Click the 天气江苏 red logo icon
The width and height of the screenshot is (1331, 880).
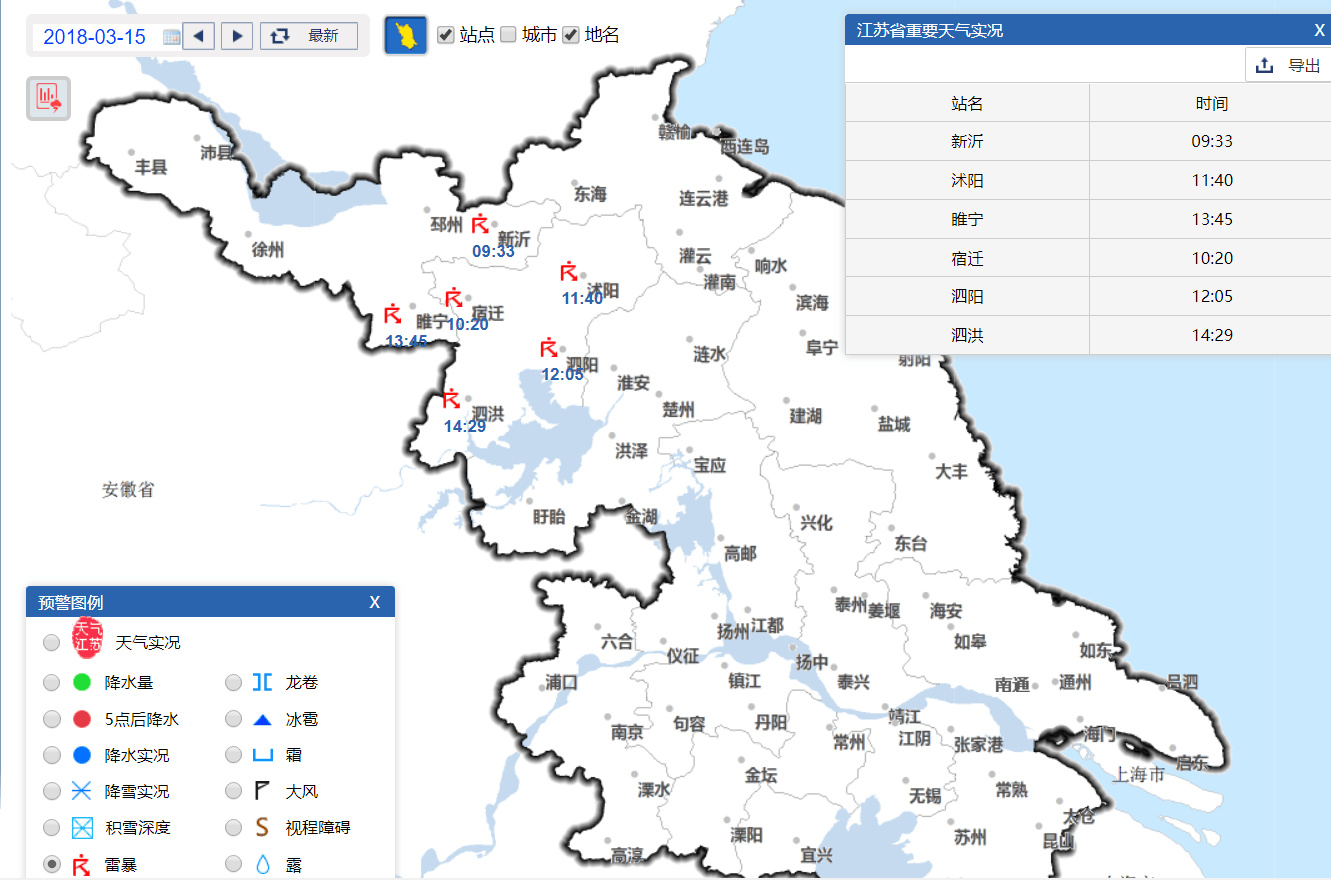tap(88, 637)
